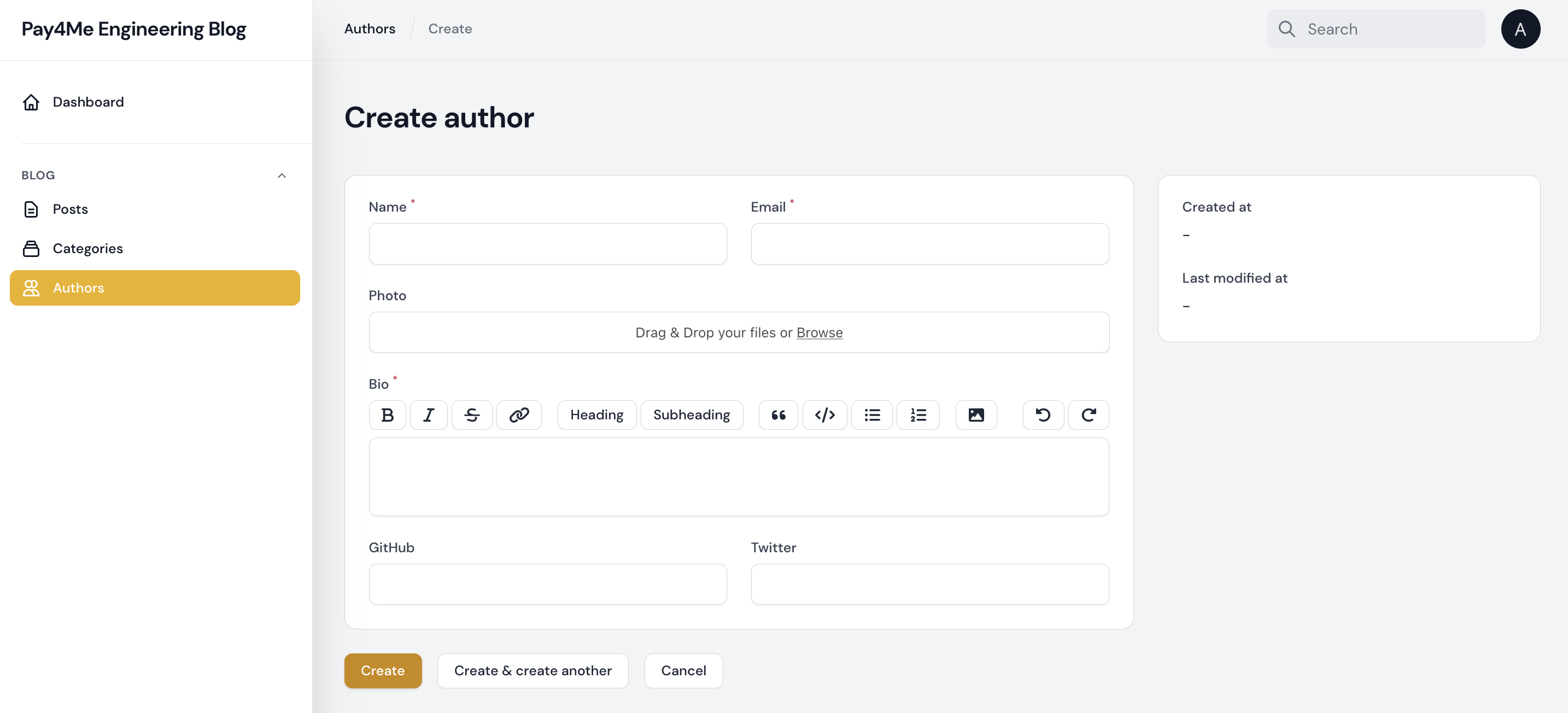The height and width of the screenshot is (713, 1568).
Task: Insert a link using the chain icon
Action: point(519,414)
